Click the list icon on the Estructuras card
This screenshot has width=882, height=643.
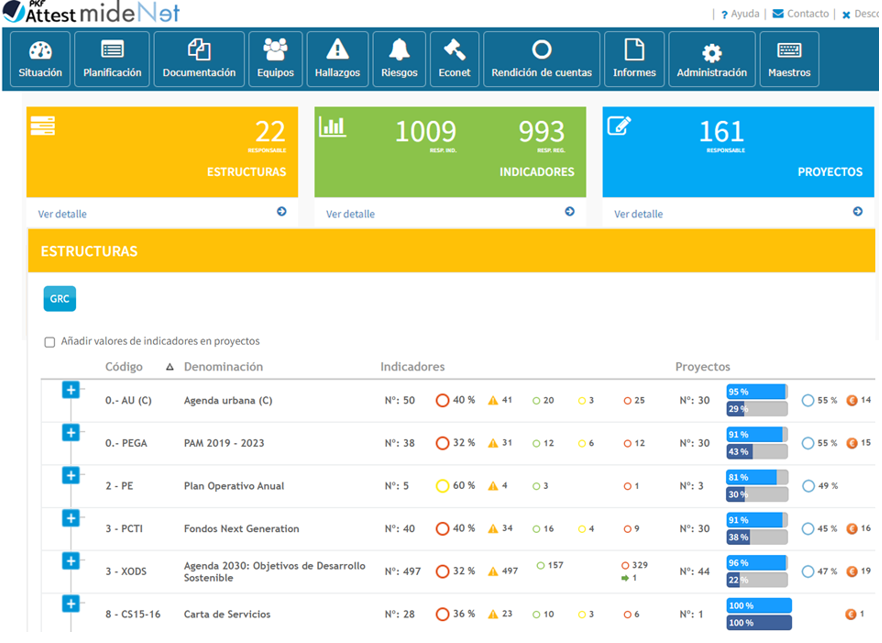pyautogui.click(x=43, y=125)
